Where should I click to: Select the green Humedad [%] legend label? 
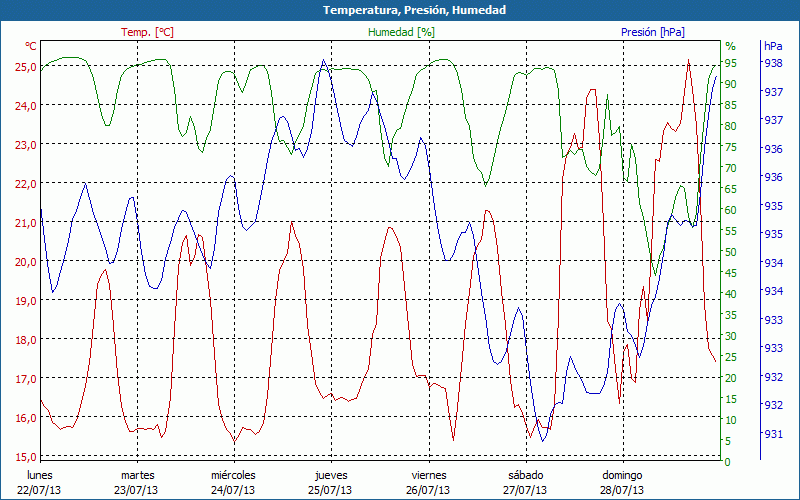pyautogui.click(x=402, y=32)
